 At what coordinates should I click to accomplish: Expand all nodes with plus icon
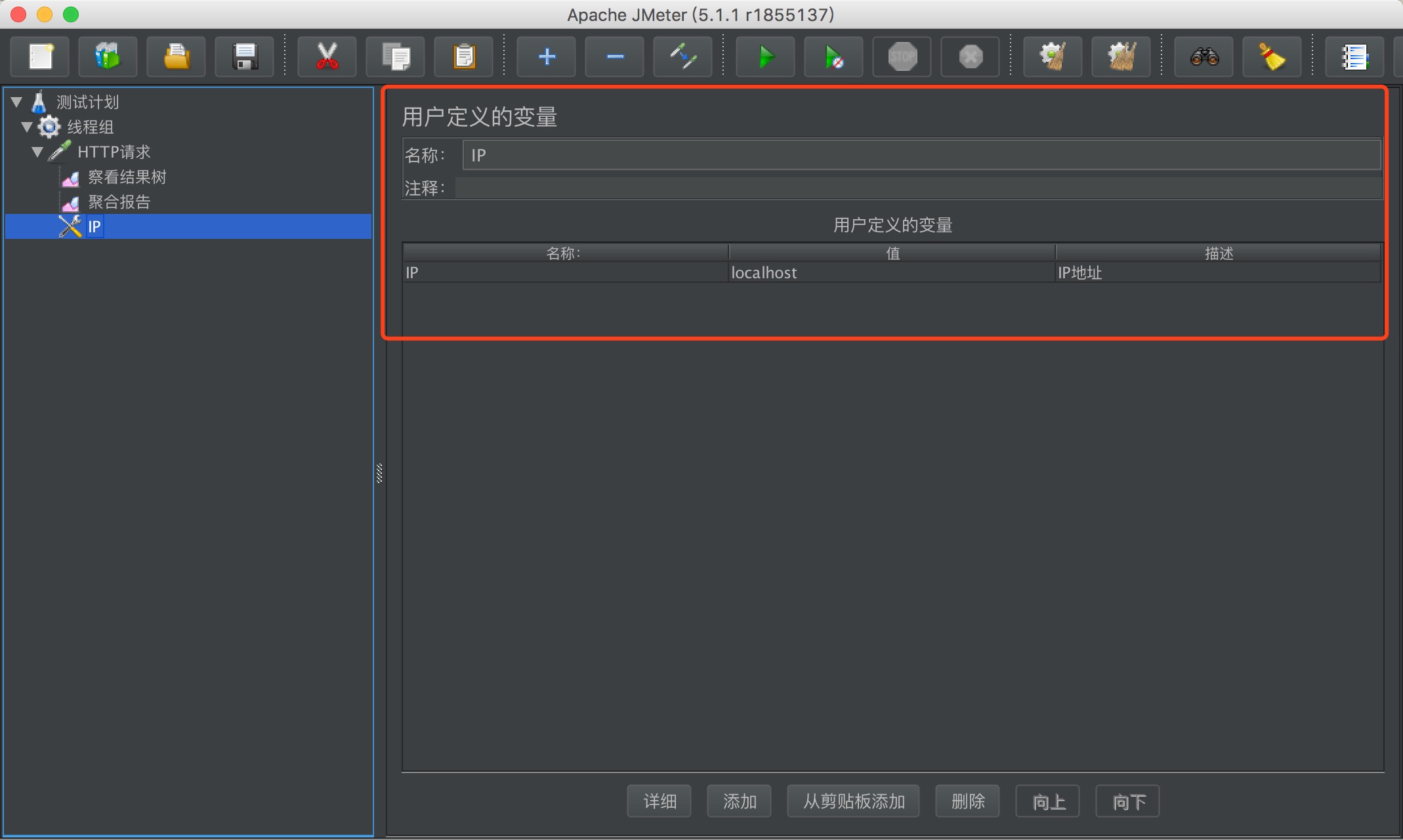tap(546, 56)
